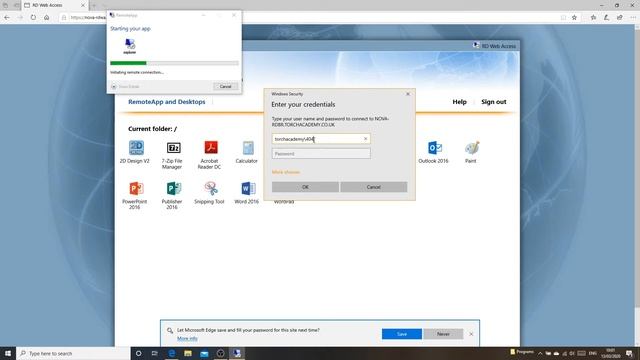The image size is (640, 360).
Task: Switch to the RD Web Access browser tab
Action: tap(54, 5)
